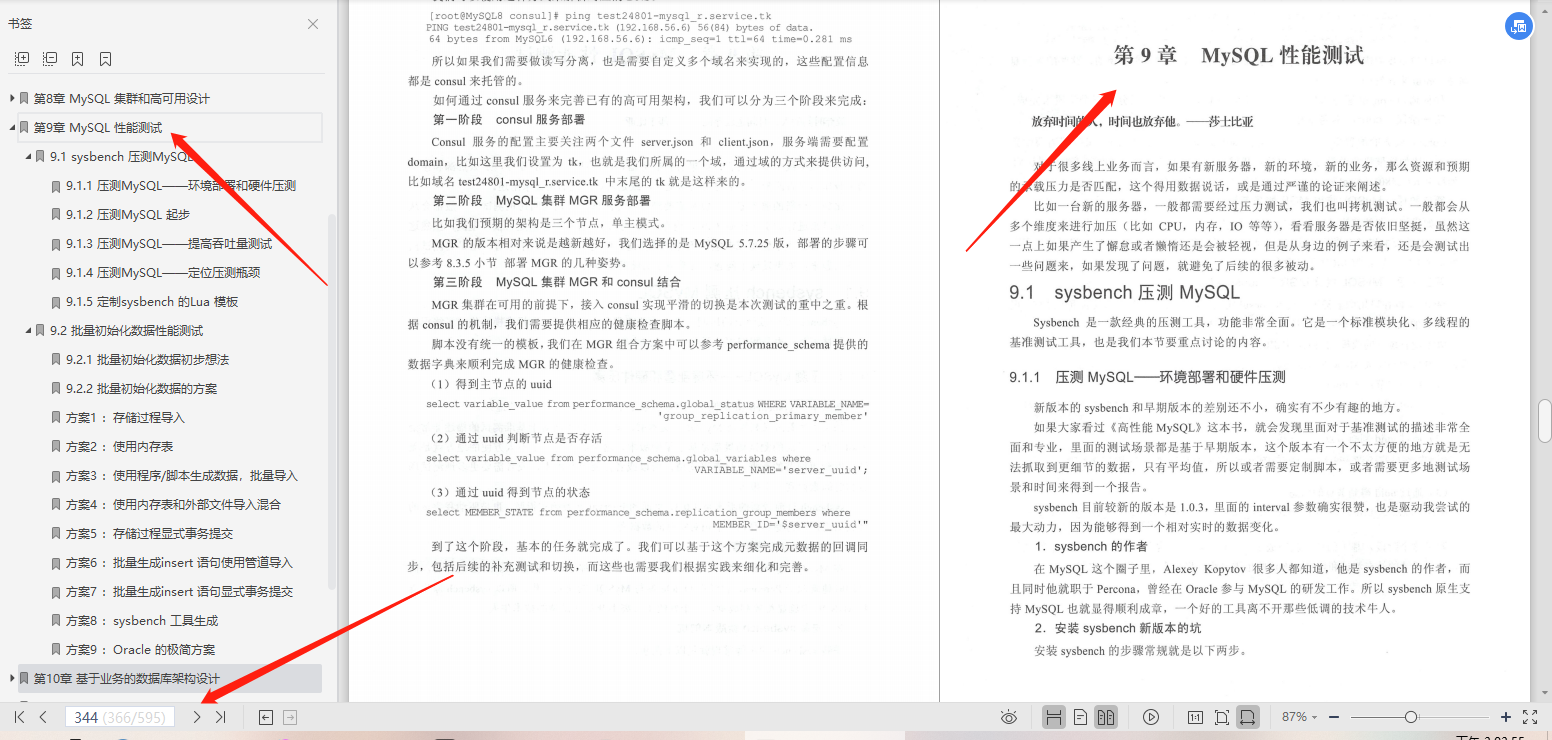Add a new bookmark icon

tap(78, 59)
